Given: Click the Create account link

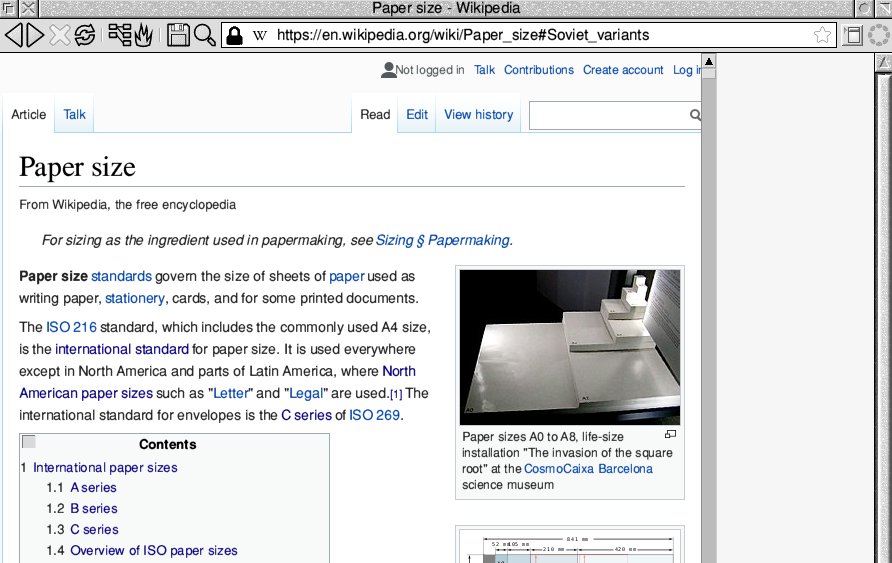Looking at the screenshot, I should [x=623, y=70].
